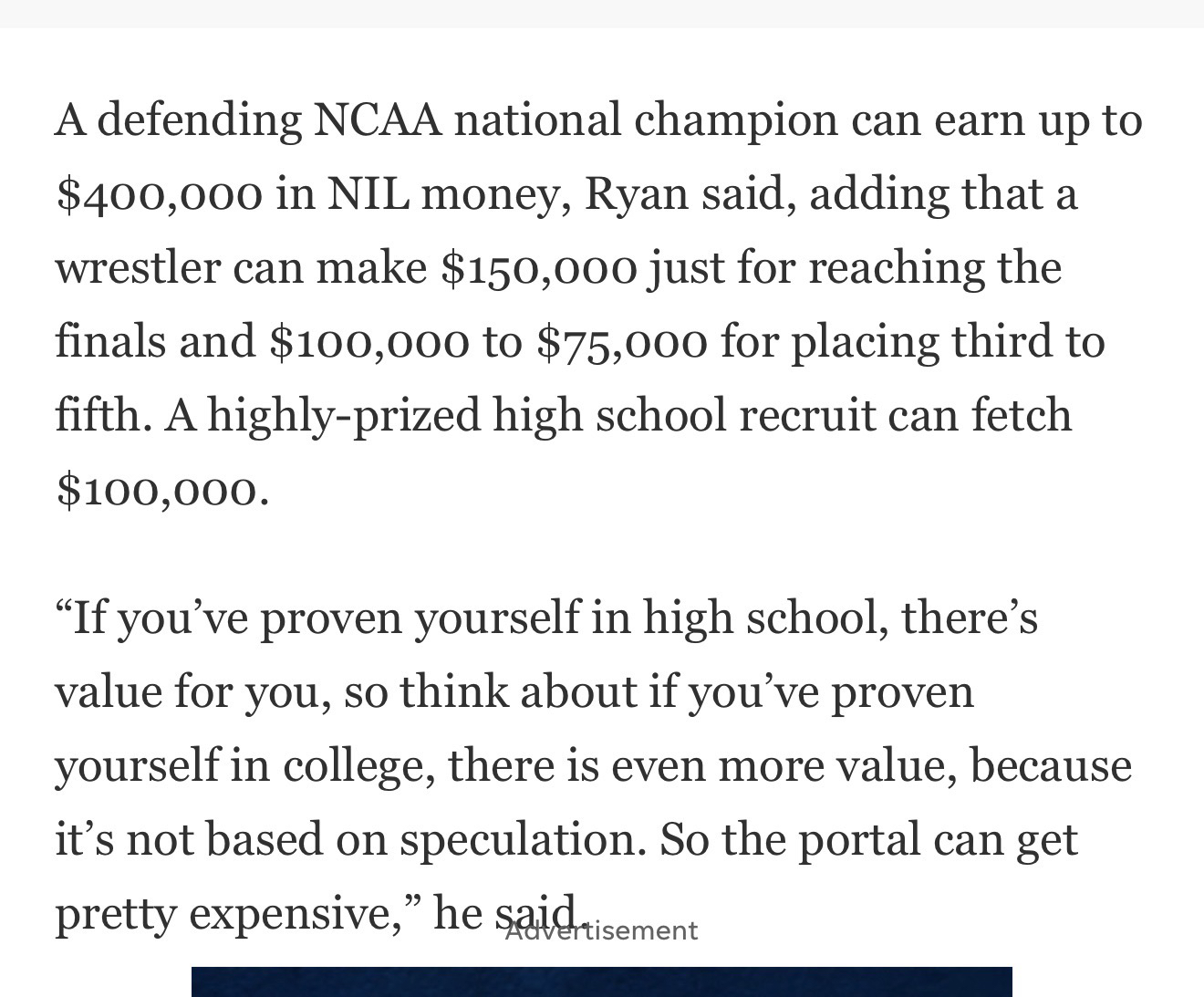Click the word wrestler

(x=137, y=268)
